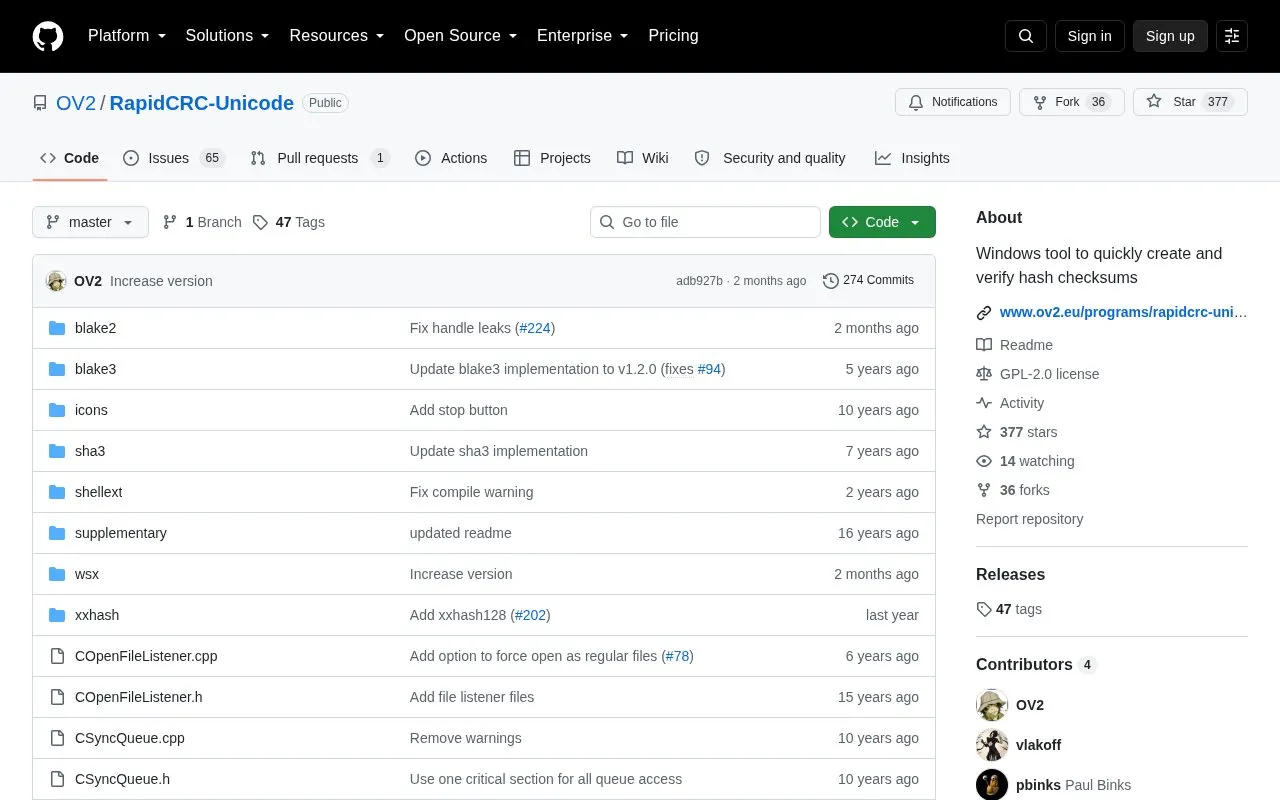
Task: Open the 'Increase version' latest commit message
Action: click(x=161, y=281)
